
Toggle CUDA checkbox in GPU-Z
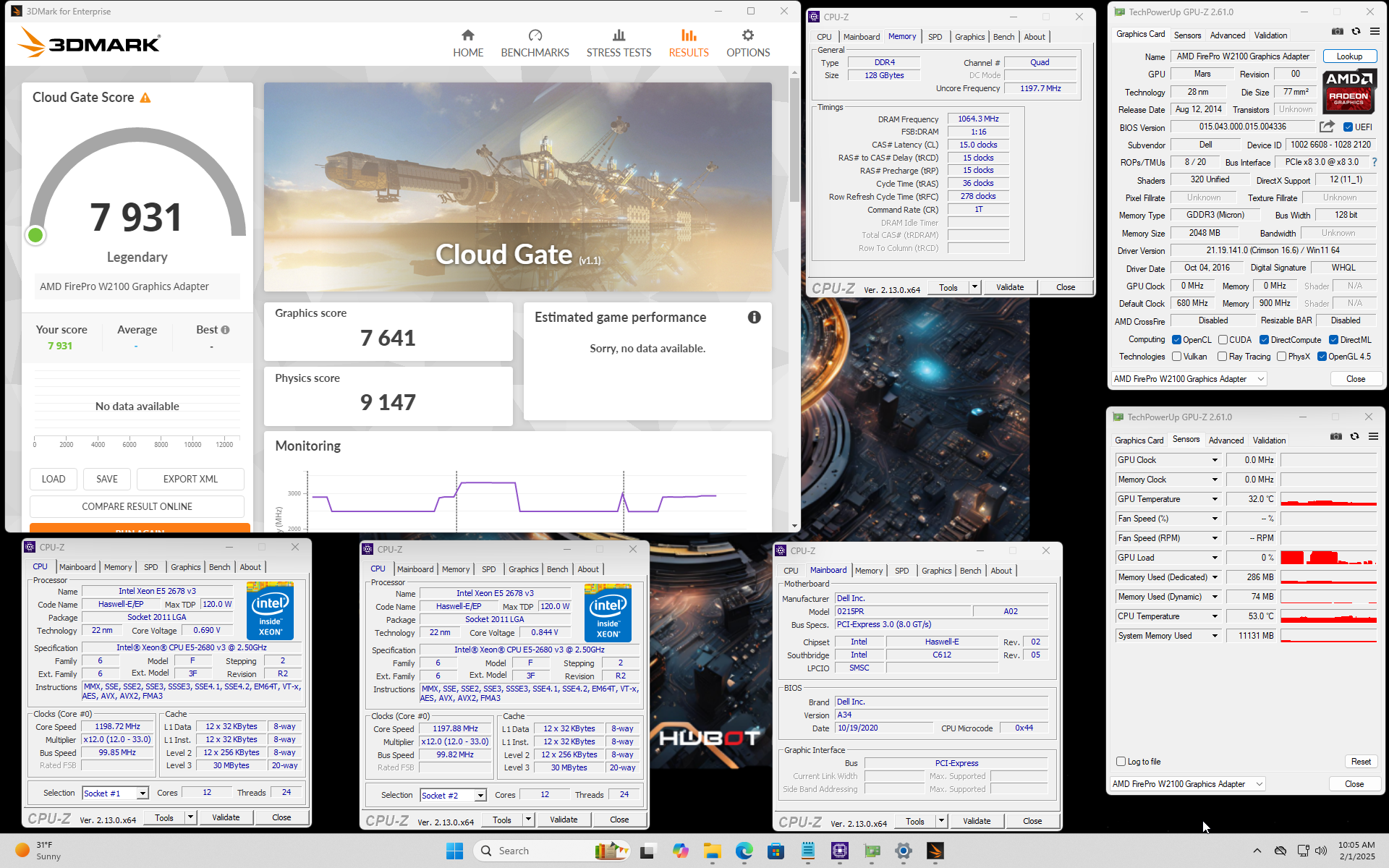(1223, 340)
